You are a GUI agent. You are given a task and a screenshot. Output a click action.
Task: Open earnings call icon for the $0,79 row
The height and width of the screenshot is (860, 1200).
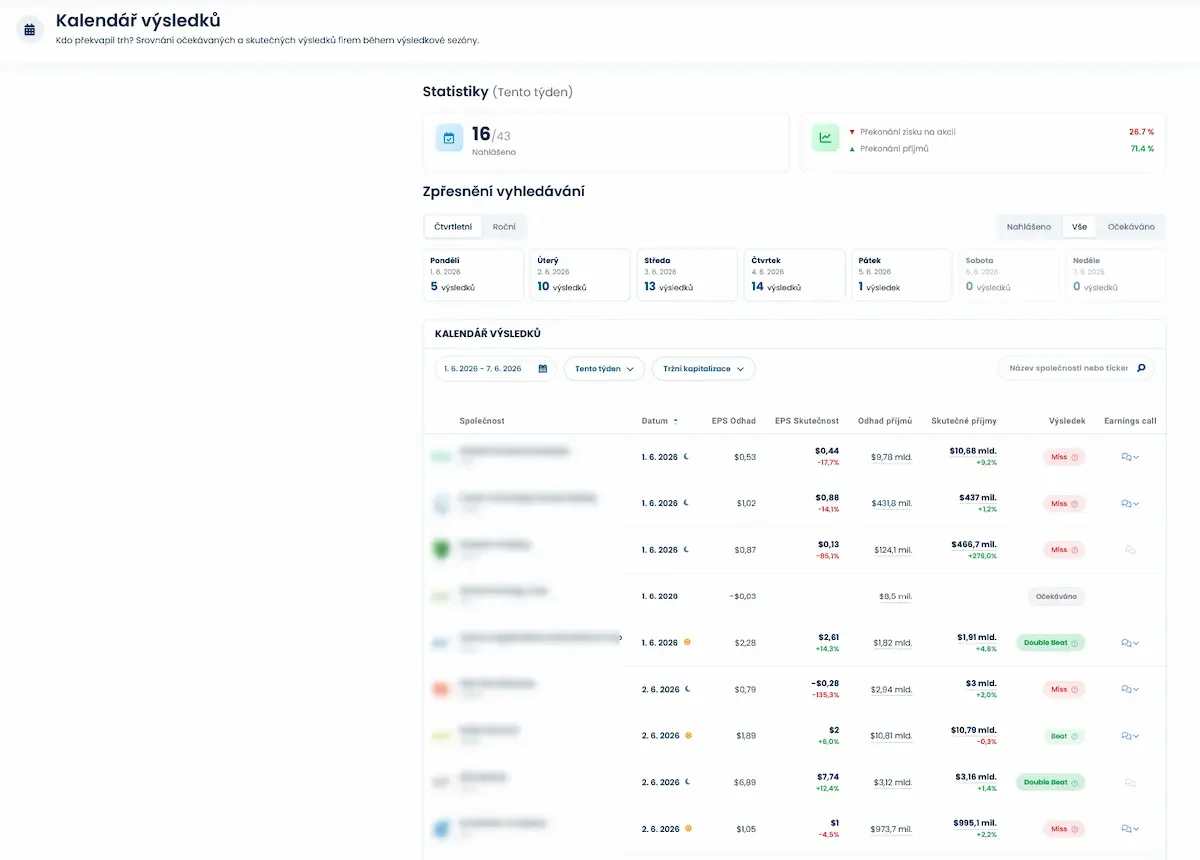(x=1130, y=689)
